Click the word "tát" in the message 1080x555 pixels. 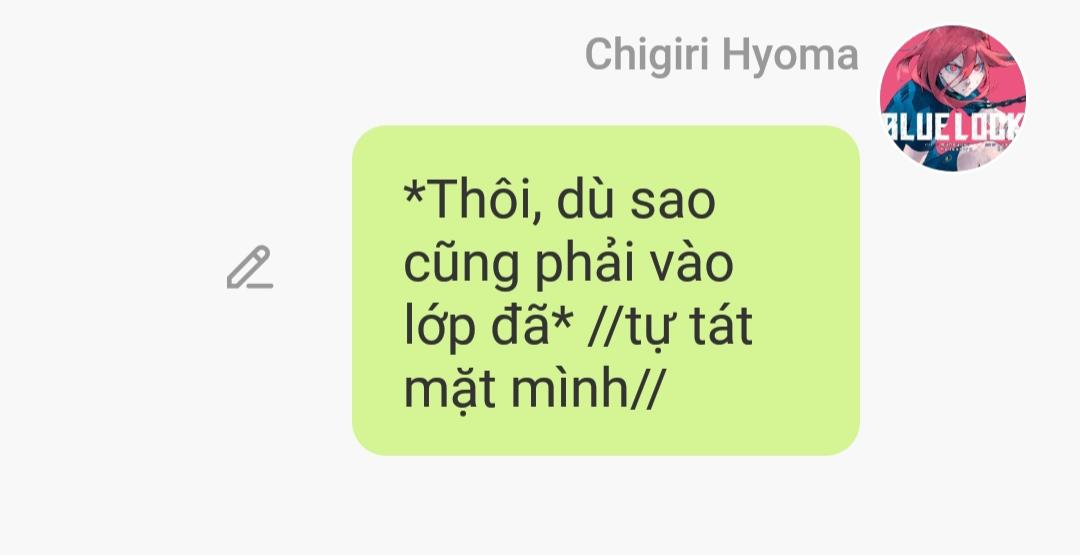(720, 326)
